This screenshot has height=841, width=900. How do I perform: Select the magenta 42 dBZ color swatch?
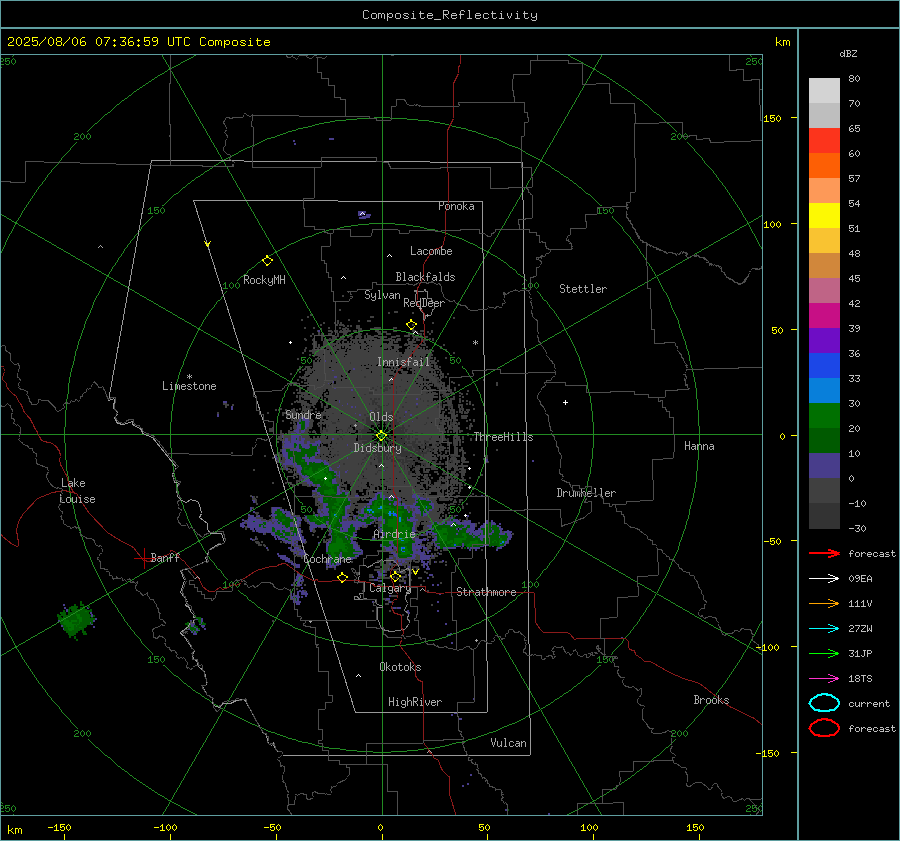(824, 315)
